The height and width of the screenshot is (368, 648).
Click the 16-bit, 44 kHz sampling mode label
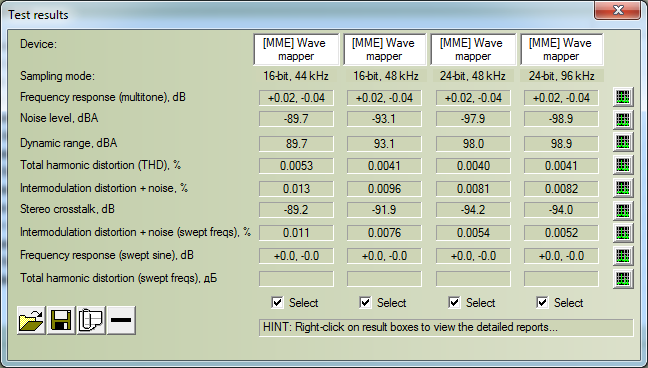pos(296,76)
